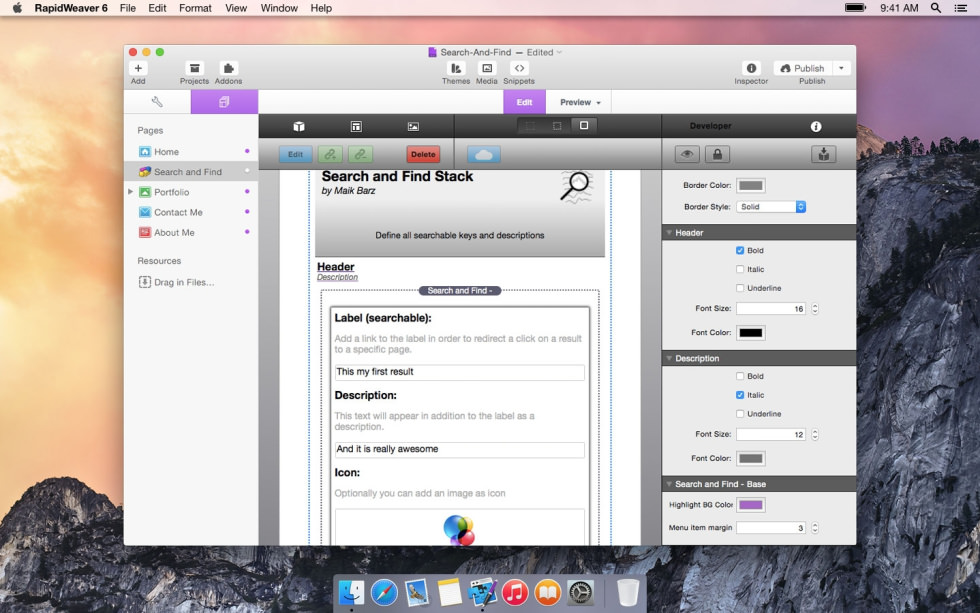Click the red Delete button
This screenshot has width=980, height=613.
point(423,154)
